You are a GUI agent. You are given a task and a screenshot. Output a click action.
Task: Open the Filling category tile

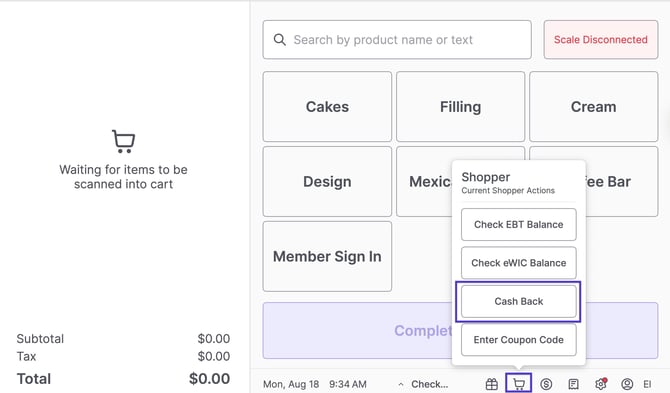click(x=461, y=107)
